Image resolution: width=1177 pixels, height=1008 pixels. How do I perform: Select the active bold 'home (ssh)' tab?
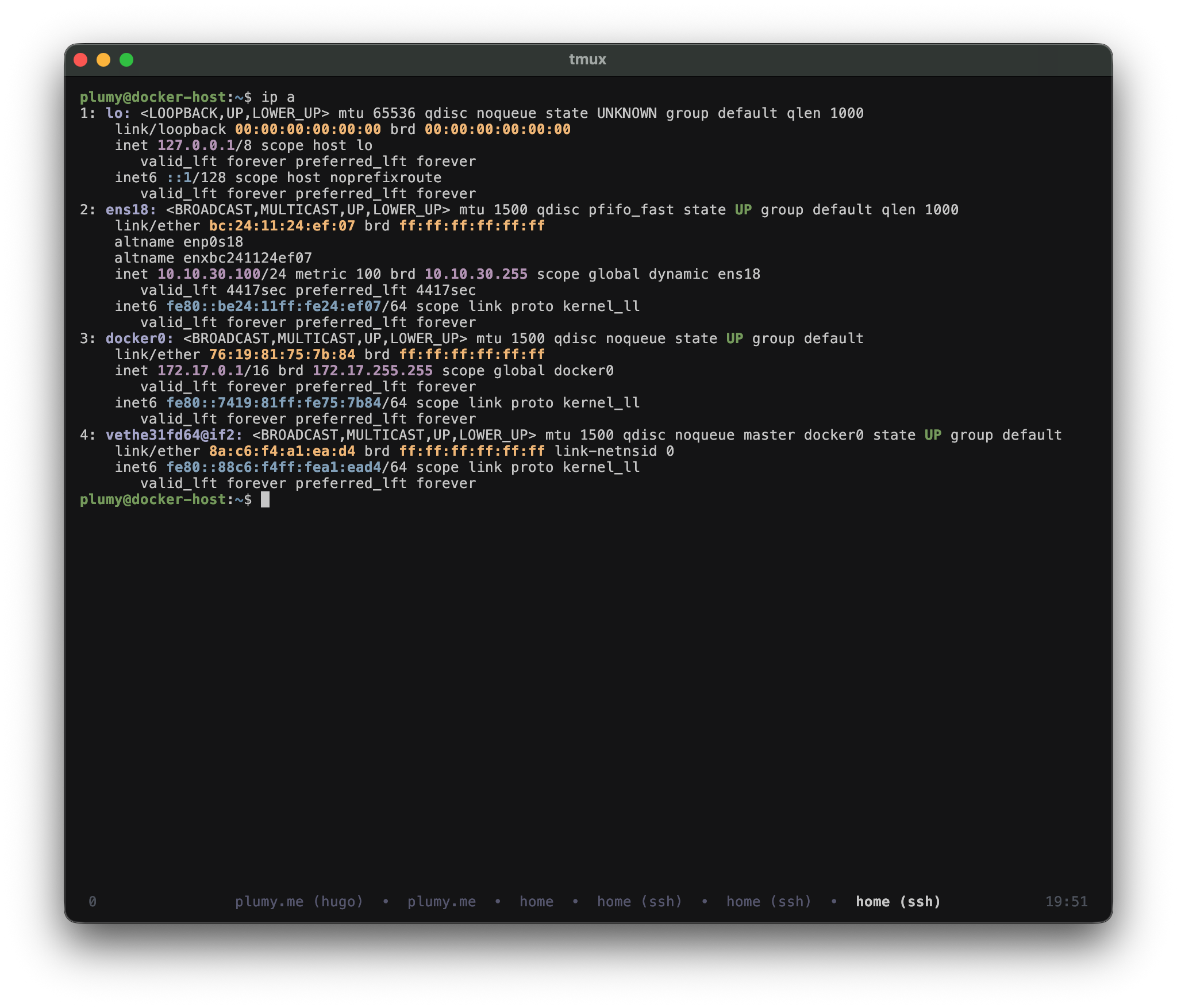point(898,901)
